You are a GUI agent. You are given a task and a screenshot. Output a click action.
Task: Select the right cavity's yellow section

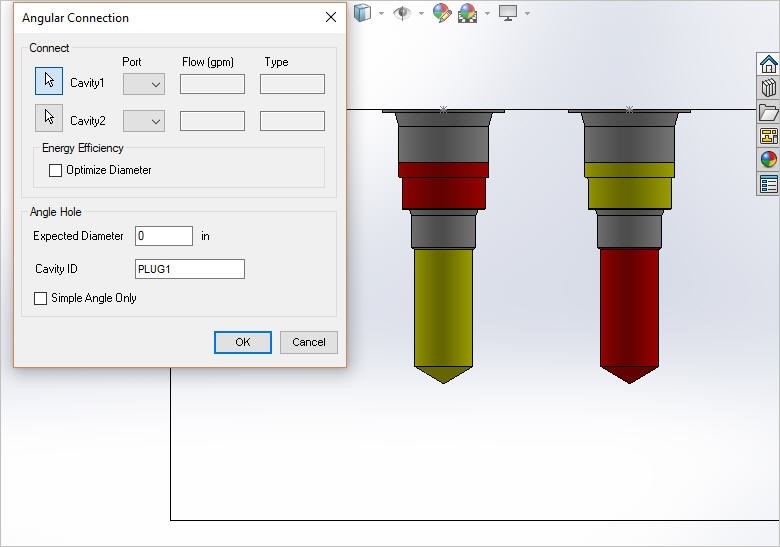click(x=629, y=185)
